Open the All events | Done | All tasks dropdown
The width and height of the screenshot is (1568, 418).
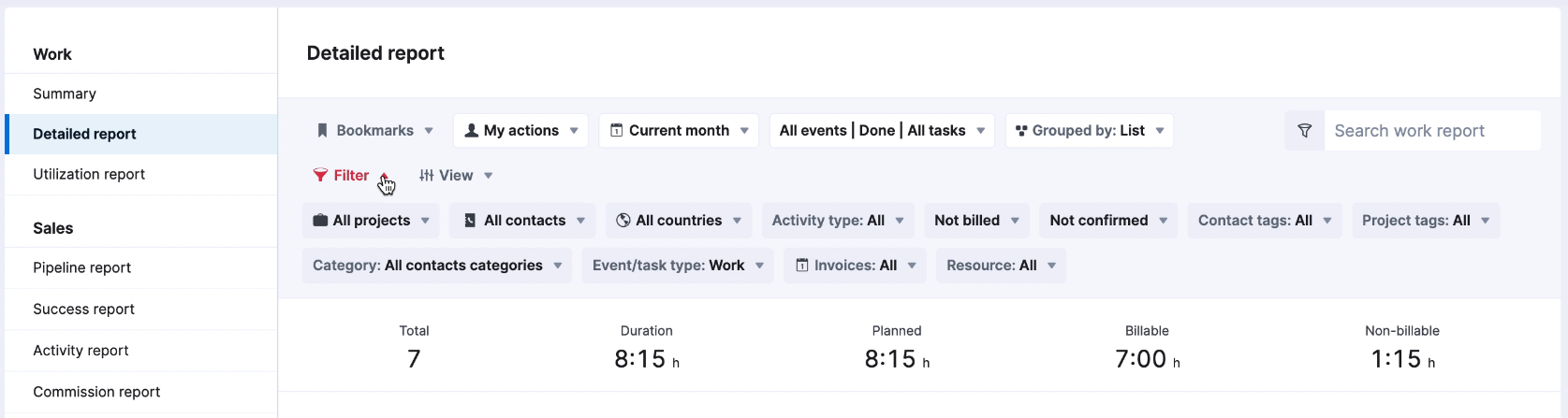pos(882,131)
